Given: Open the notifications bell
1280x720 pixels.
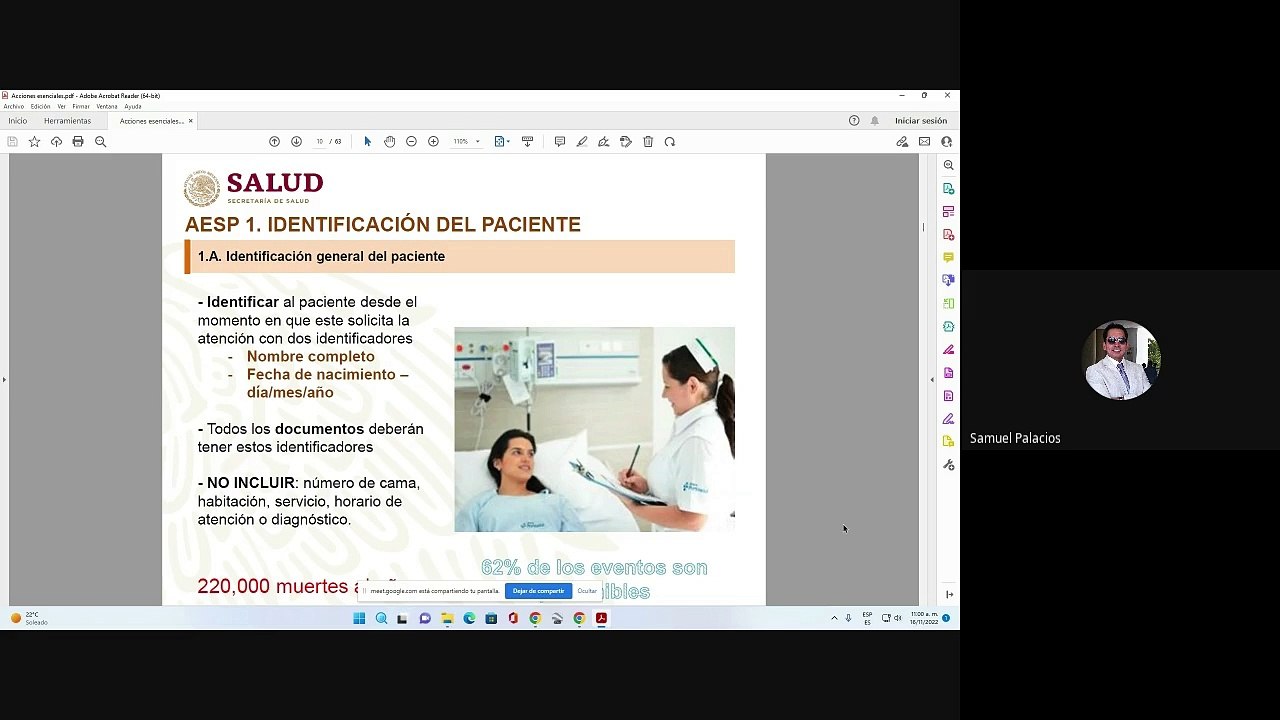Looking at the screenshot, I should tap(874, 121).
